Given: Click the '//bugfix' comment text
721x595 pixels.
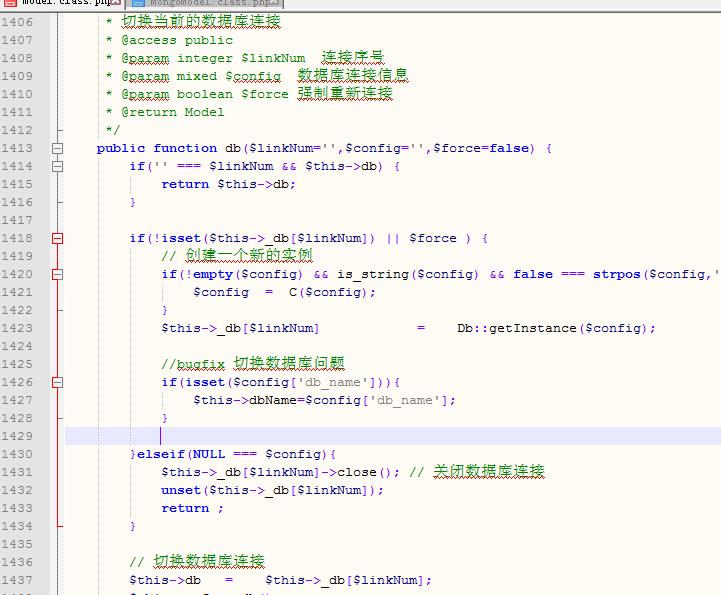Looking at the screenshot, I should click(195, 364).
